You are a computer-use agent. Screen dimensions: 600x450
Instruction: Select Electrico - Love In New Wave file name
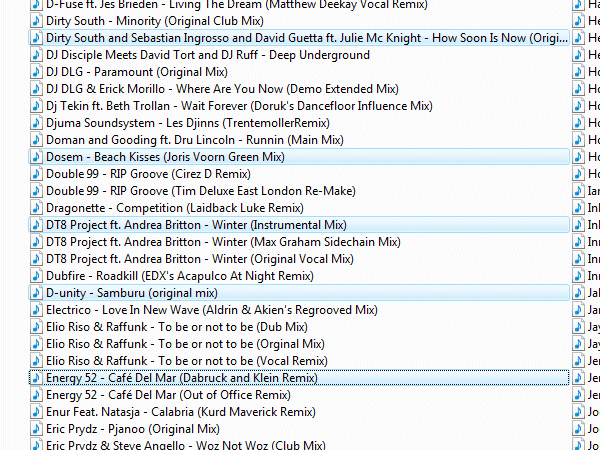212,310
